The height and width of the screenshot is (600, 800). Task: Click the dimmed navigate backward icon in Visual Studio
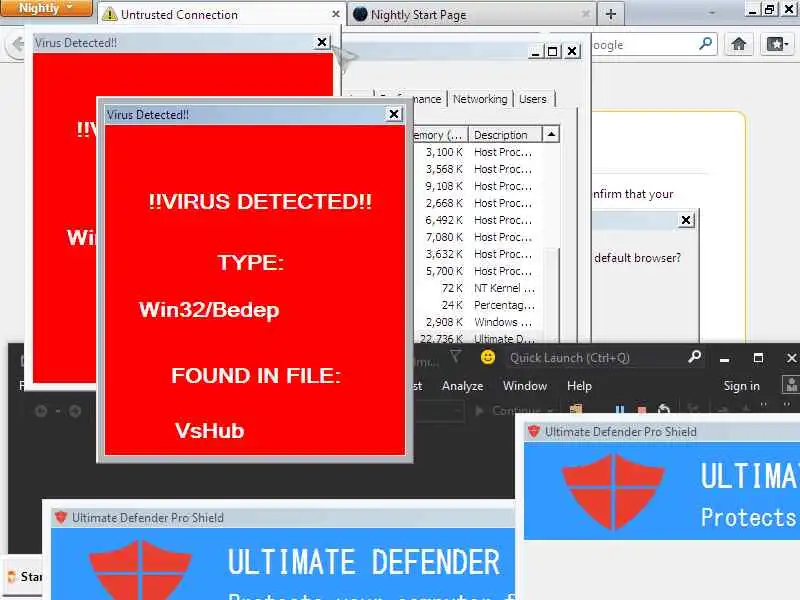click(x=41, y=411)
